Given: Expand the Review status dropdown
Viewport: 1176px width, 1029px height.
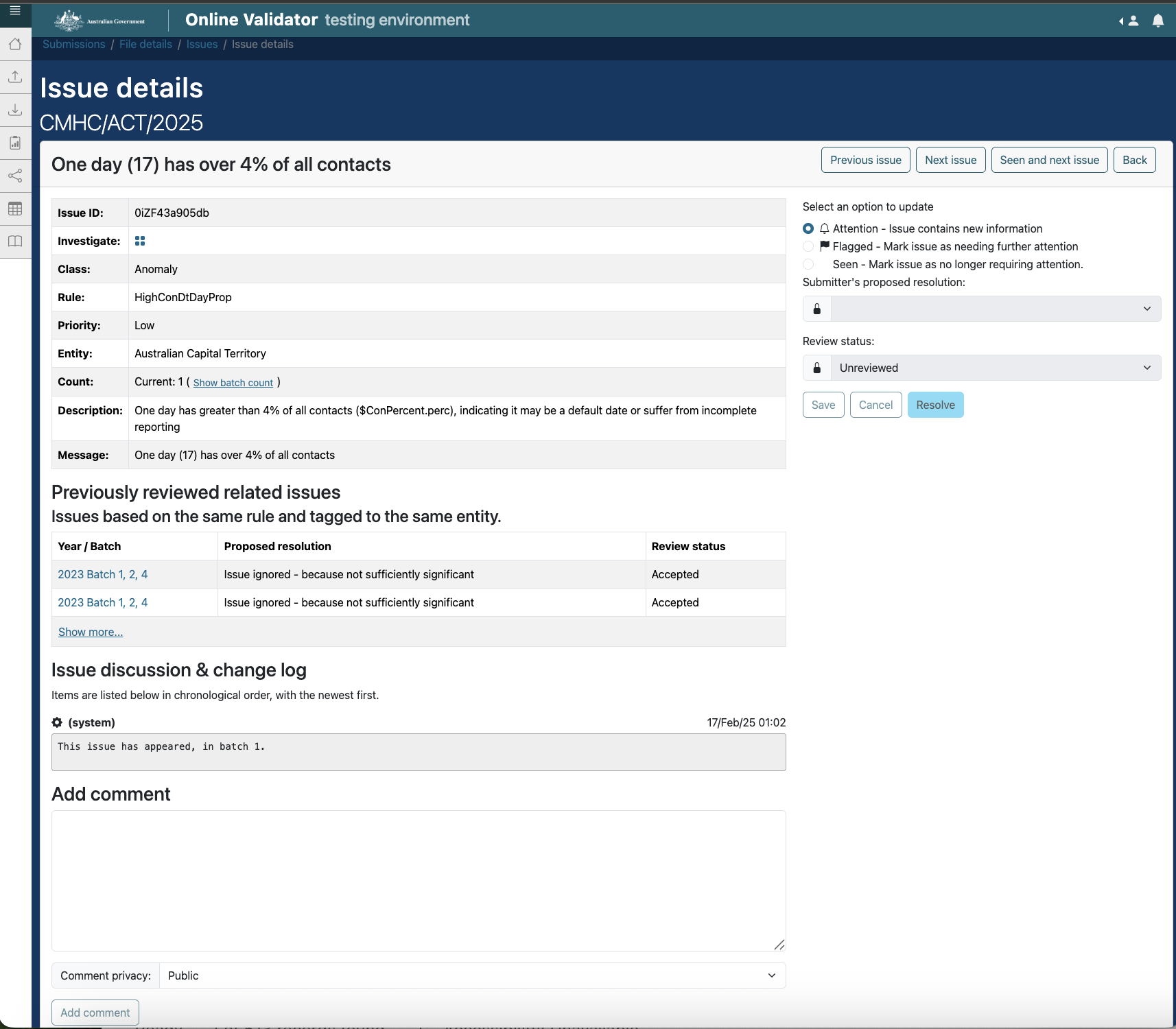Looking at the screenshot, I should pyautogui.click(x=995, y=368).
